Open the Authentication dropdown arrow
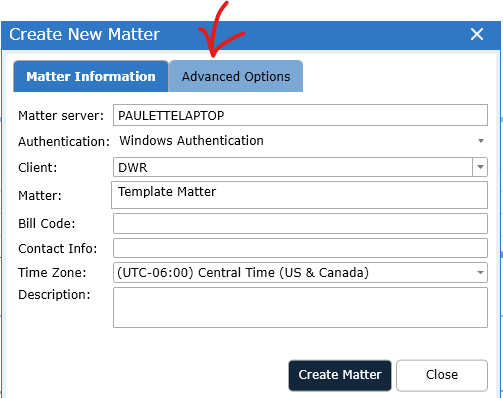 click(x=481, y=141)
